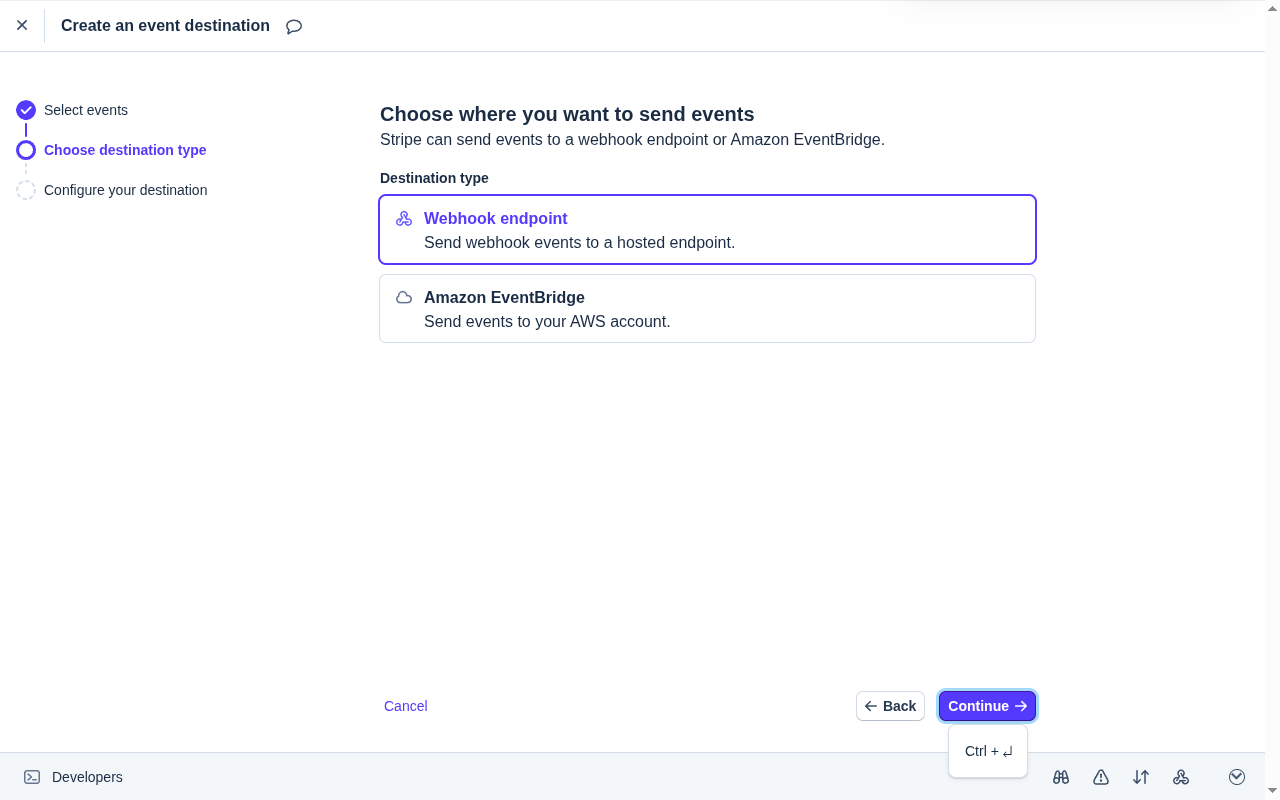Image resolution: width=1280 pixels, height=800 pixels.
Task: Choose Amazon EventBridge as destination type
Action: [x=707, y=309]
